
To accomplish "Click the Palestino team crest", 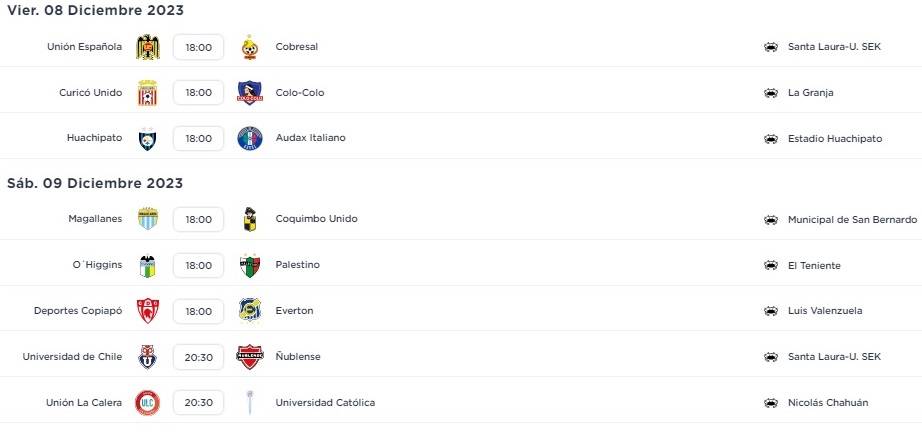I will (x=249, y=266).
